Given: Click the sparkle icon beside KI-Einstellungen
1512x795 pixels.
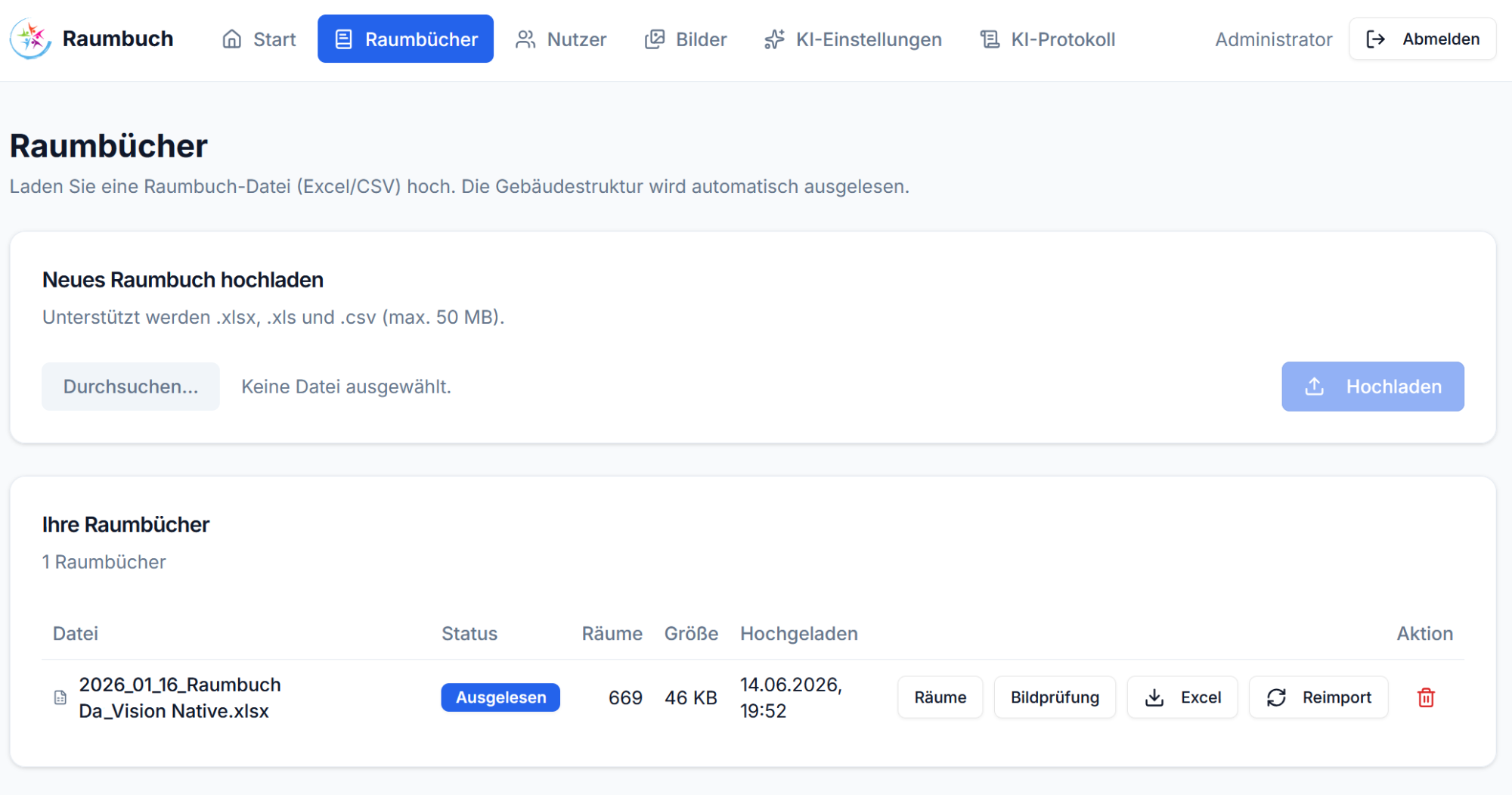Looking at the screenshot, I should tap(774, 39).
